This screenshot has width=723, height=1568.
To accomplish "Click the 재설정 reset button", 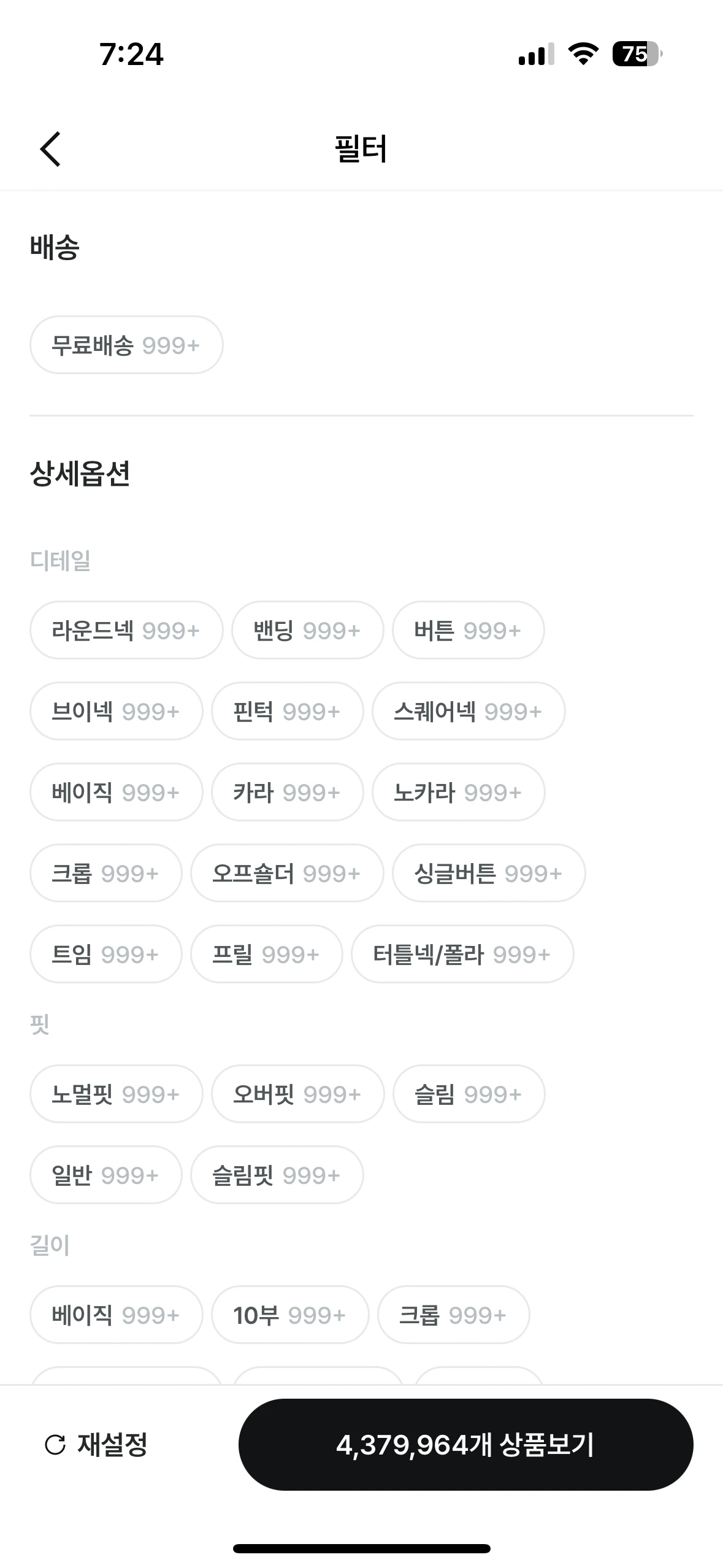I will [x=96, y=1445].
